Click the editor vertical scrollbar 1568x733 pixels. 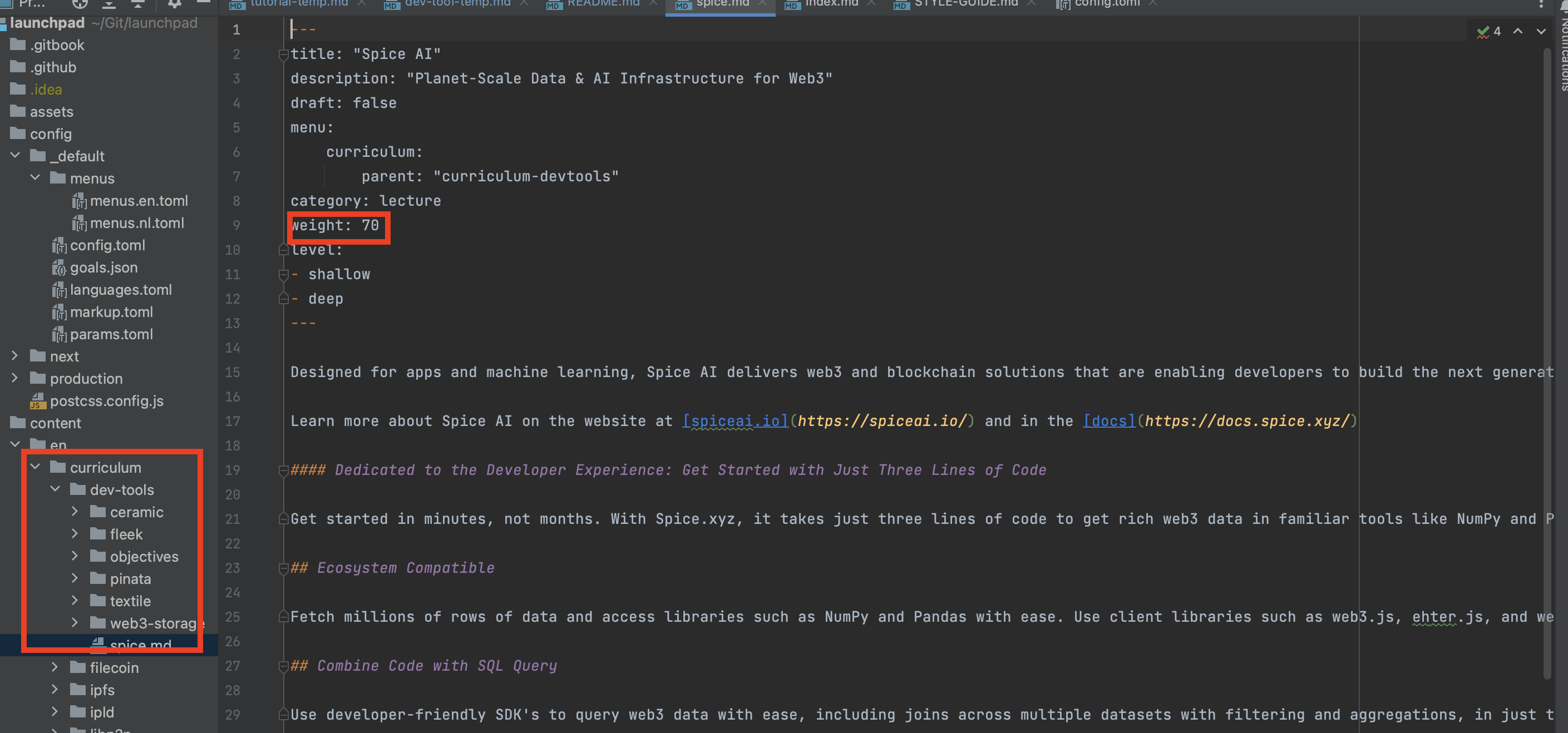pos(1547,363)
